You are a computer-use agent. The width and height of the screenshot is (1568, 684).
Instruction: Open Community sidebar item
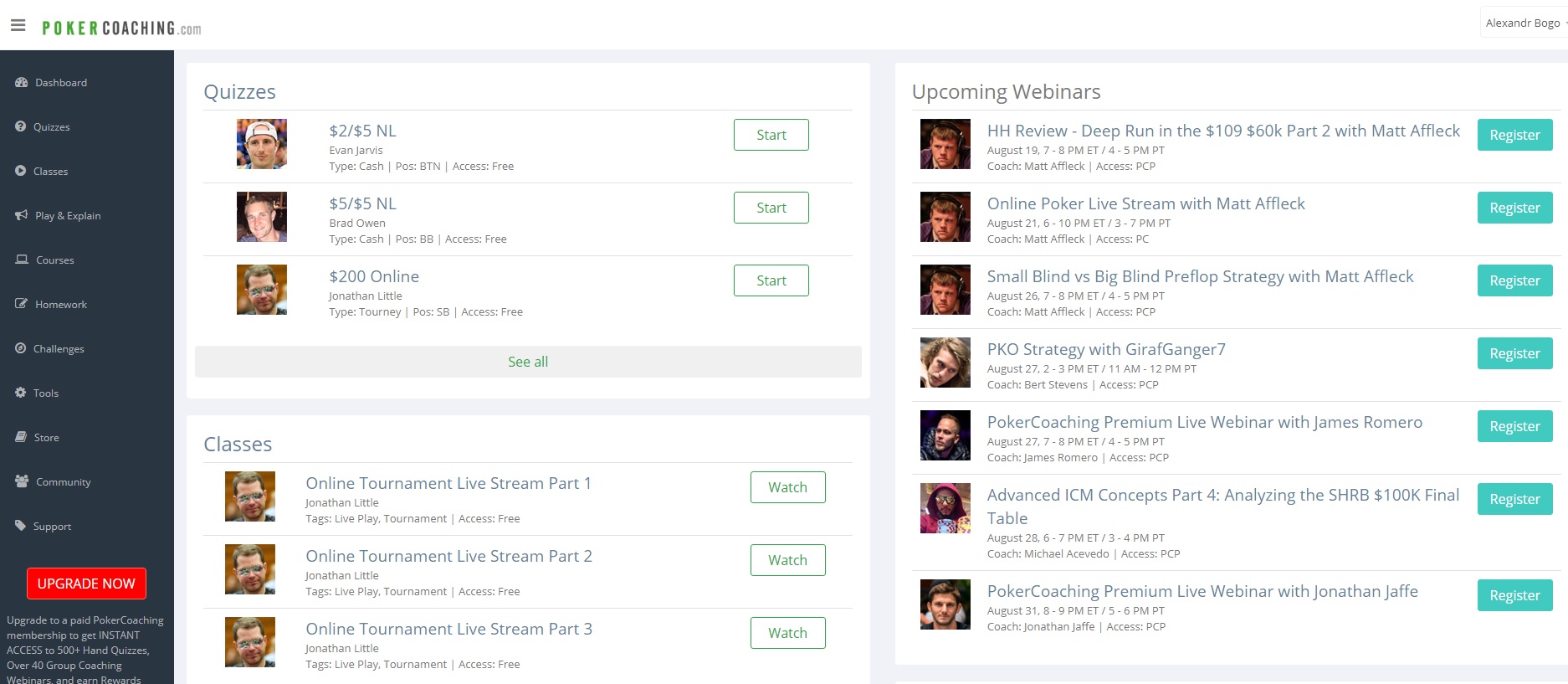64,481
